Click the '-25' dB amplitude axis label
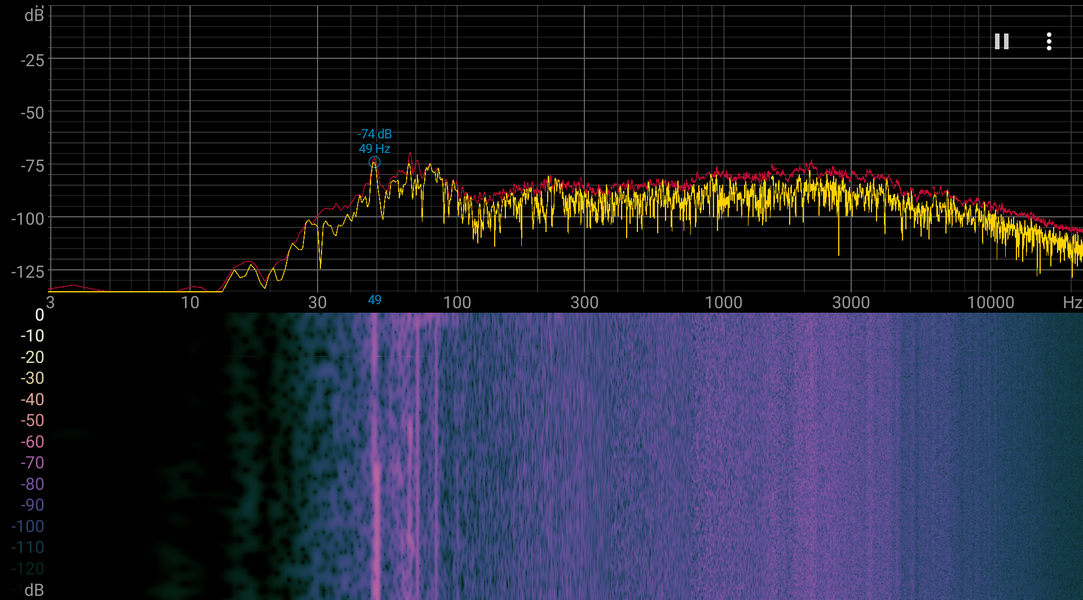The height and width of the screenshot is (600, 1083). coord(32,61)
